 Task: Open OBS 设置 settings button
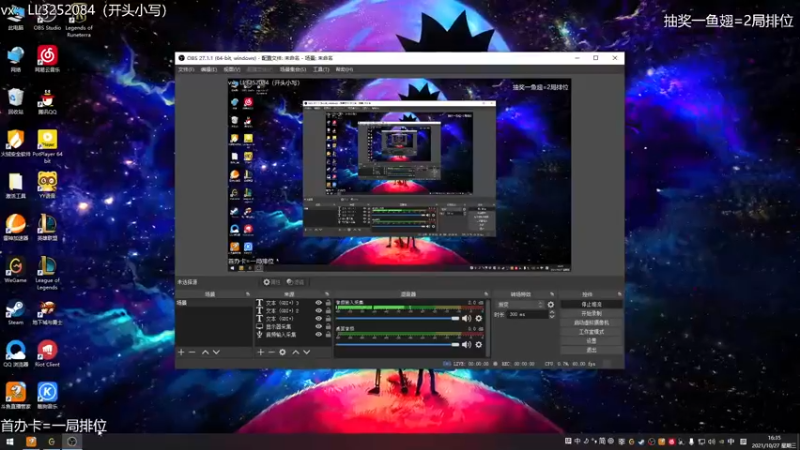point(591,341)
